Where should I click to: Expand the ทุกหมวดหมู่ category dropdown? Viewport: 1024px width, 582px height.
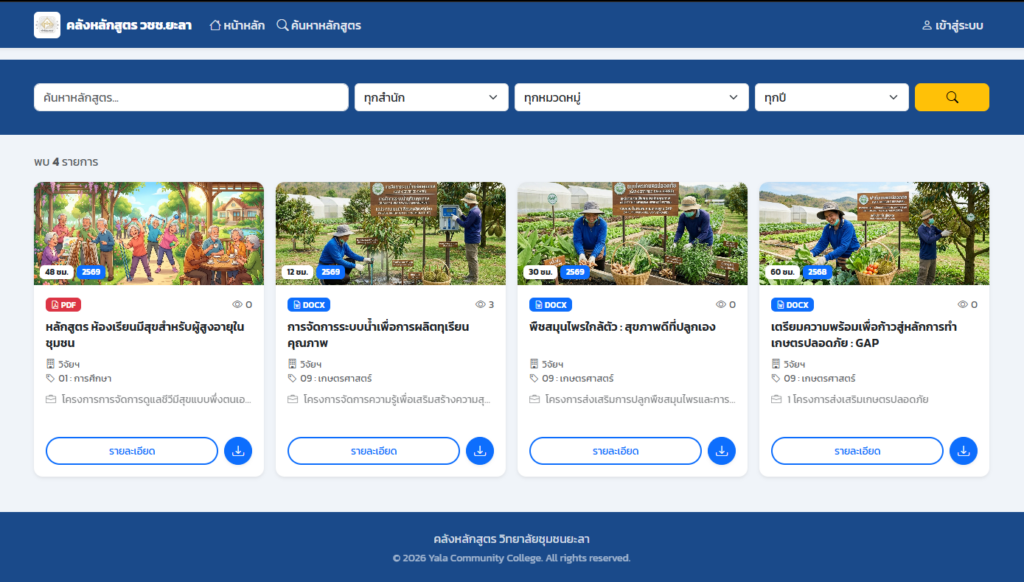coord(631,97)
